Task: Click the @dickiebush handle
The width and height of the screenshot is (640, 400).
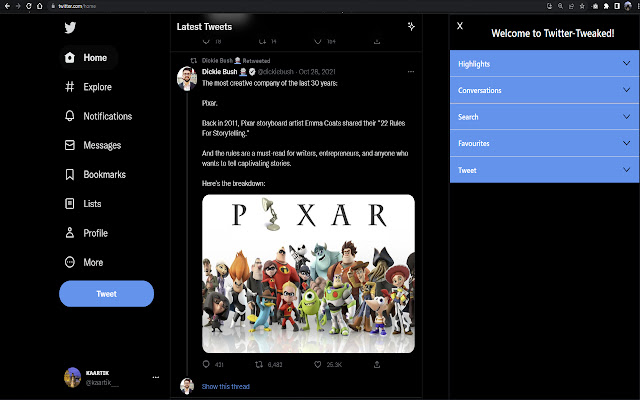Action: (x=276, y=72)
